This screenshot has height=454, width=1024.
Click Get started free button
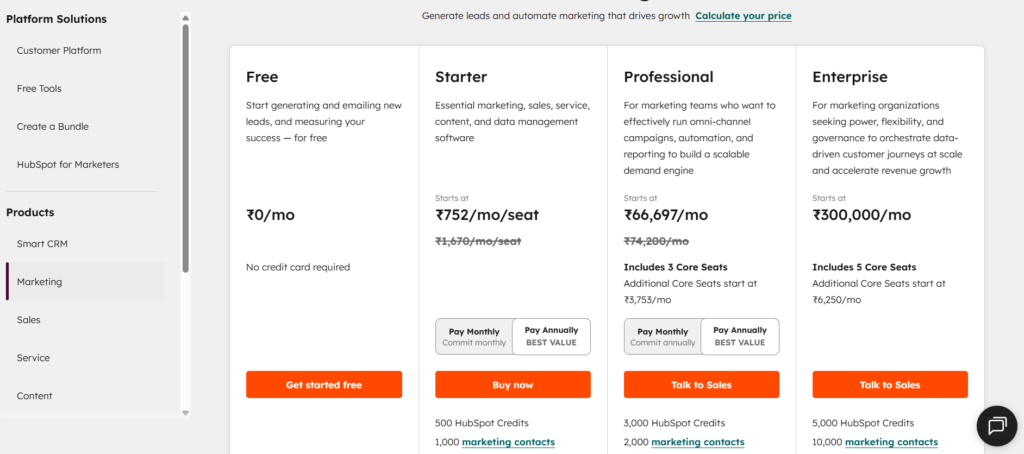[x=324, y=385]
